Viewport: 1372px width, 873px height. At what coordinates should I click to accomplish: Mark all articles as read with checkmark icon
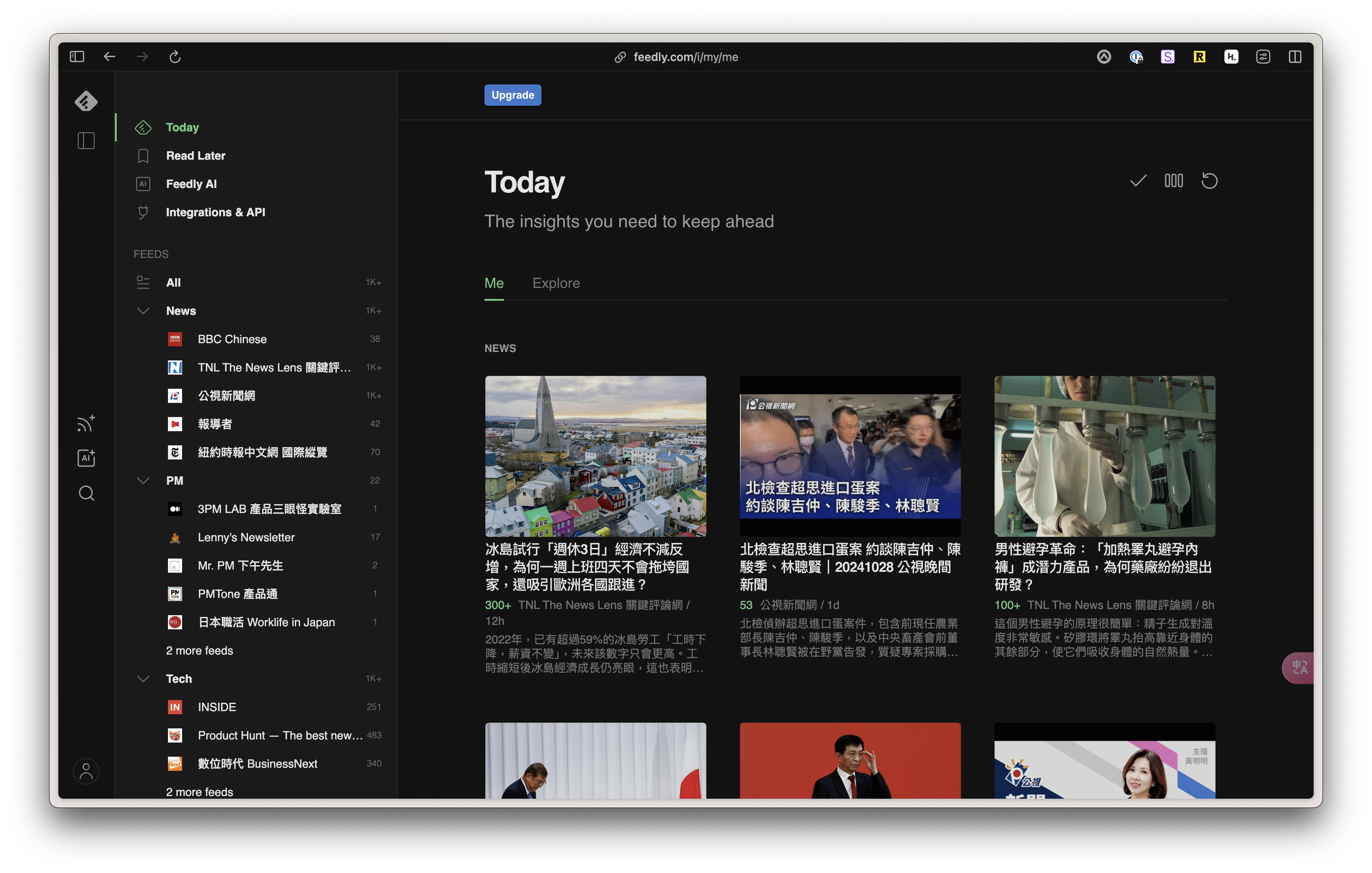[x=1137, y=181]
